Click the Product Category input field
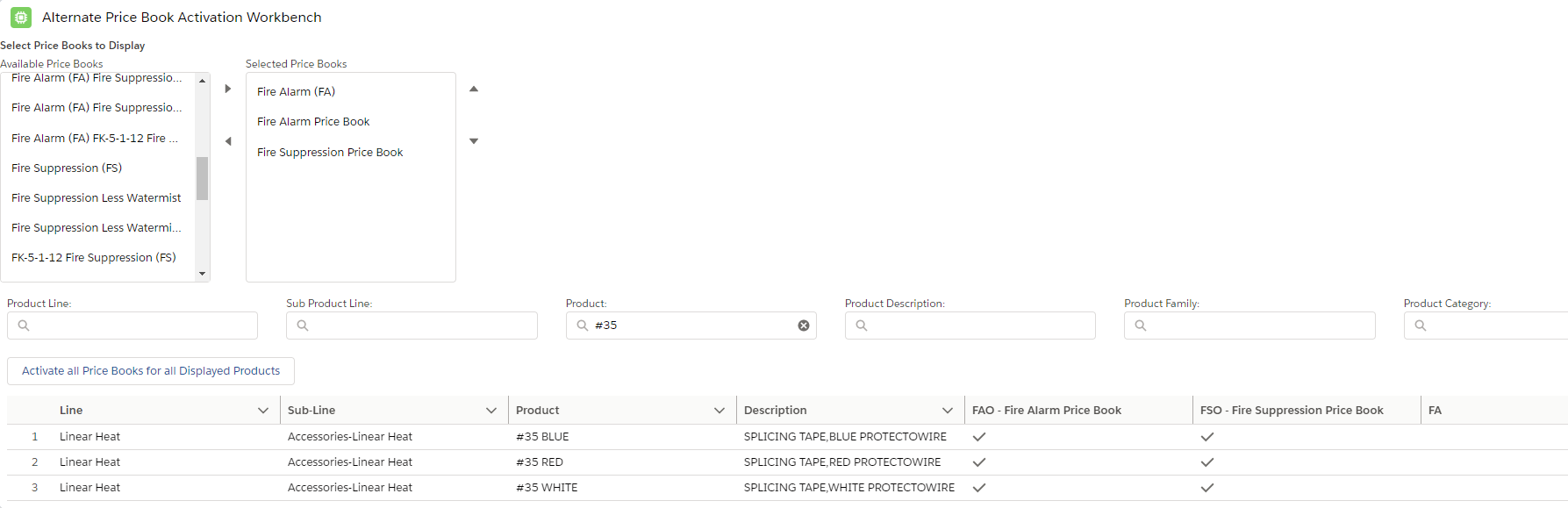 coord(1486,326)
